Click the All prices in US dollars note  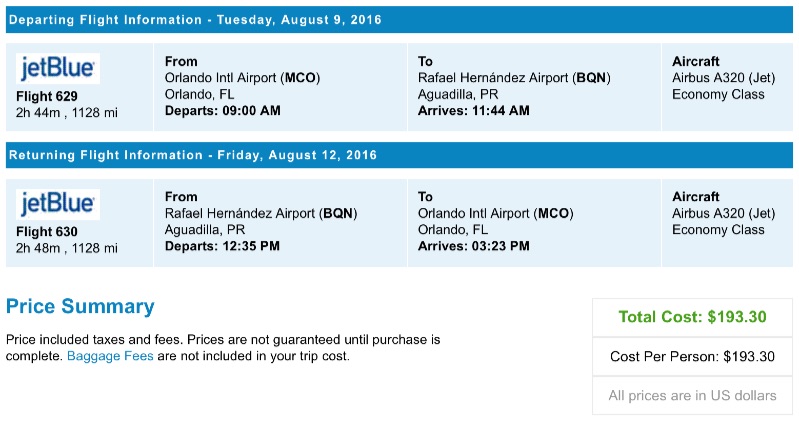(692, 395)
